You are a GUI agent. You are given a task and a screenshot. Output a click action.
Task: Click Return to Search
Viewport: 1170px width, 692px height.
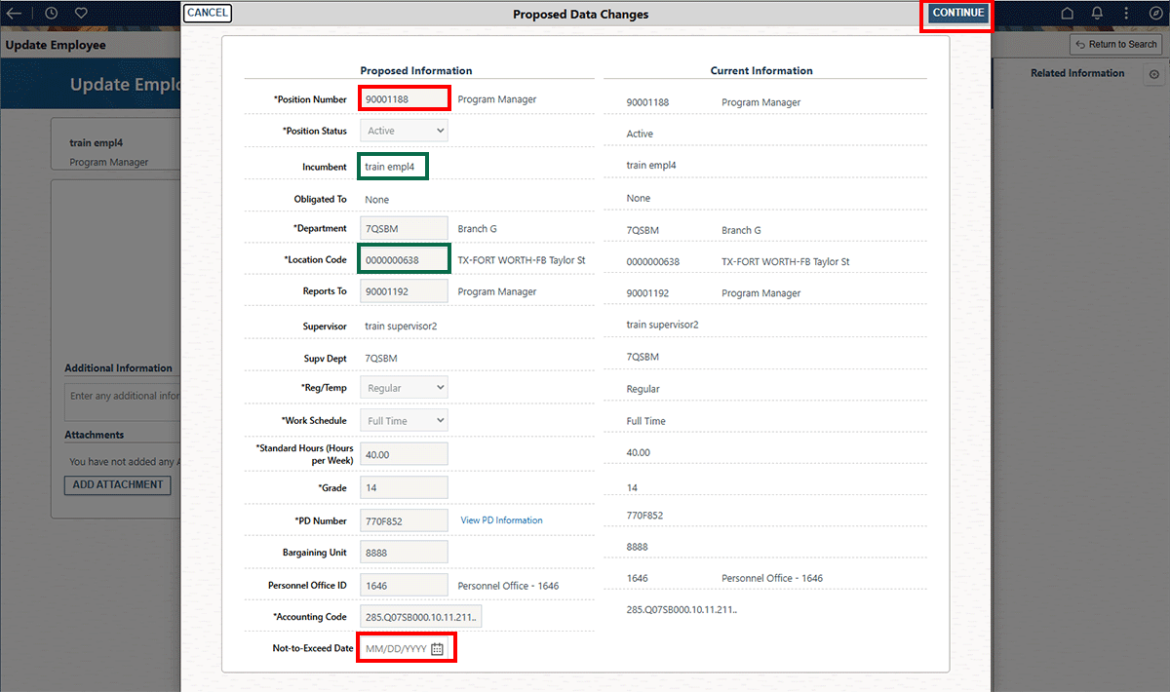[x=1115, y=44]
